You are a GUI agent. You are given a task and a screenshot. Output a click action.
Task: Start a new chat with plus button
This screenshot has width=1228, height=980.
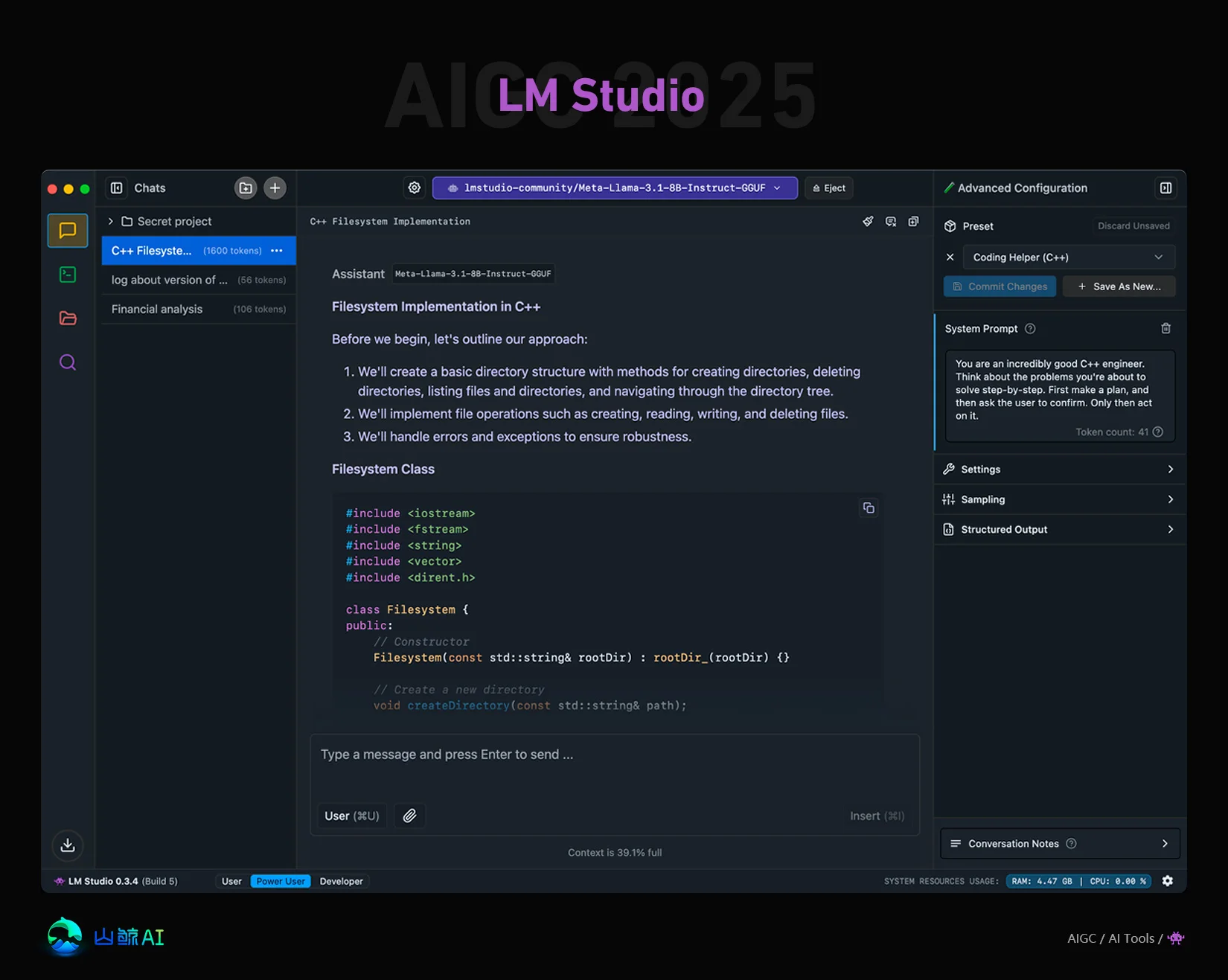[x=275, y=188]
